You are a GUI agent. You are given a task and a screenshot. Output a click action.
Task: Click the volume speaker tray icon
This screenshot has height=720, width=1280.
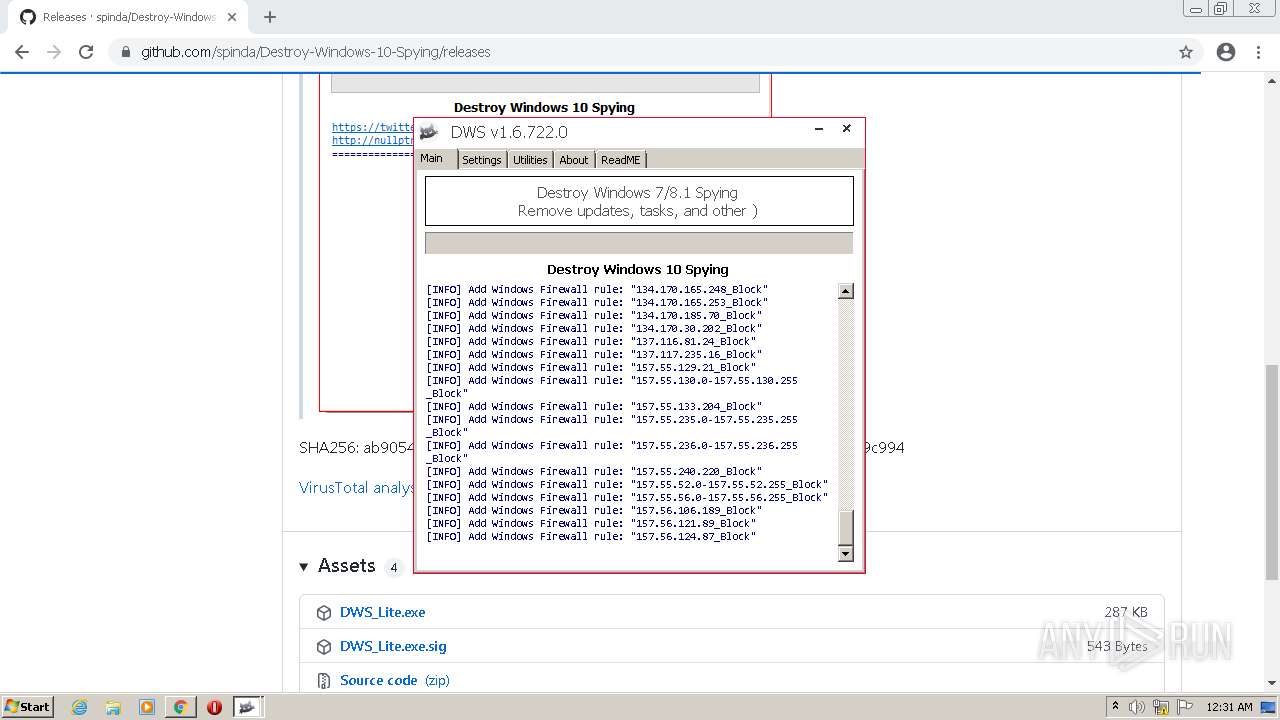1137,707
